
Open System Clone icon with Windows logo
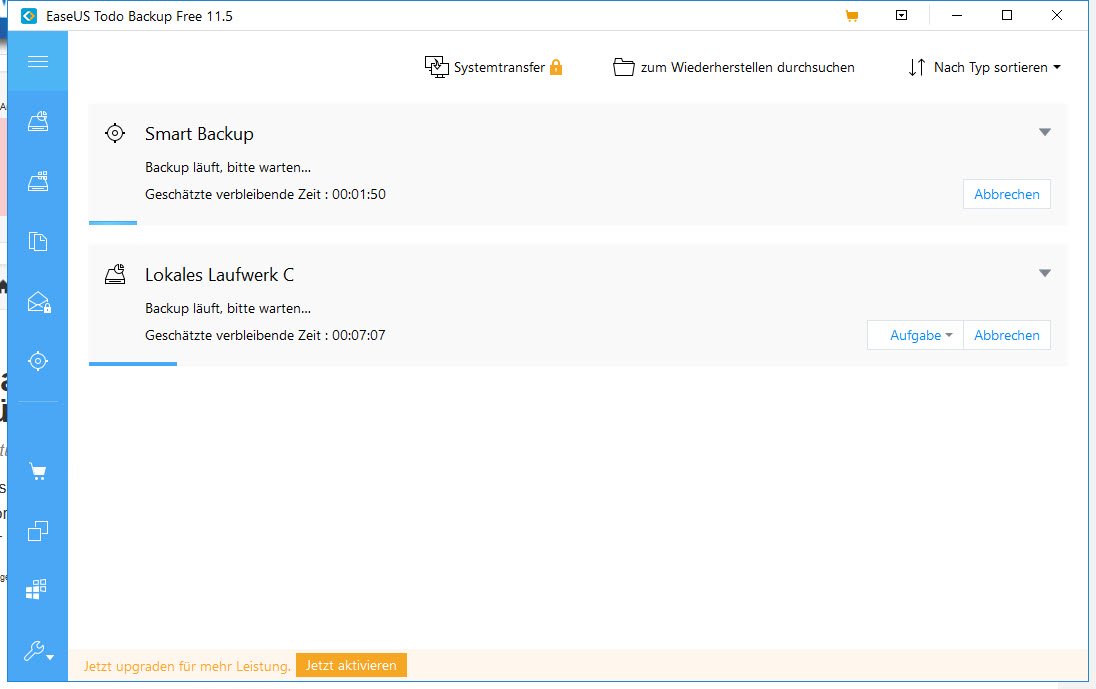pyautogui.click(x=36, y=589)
